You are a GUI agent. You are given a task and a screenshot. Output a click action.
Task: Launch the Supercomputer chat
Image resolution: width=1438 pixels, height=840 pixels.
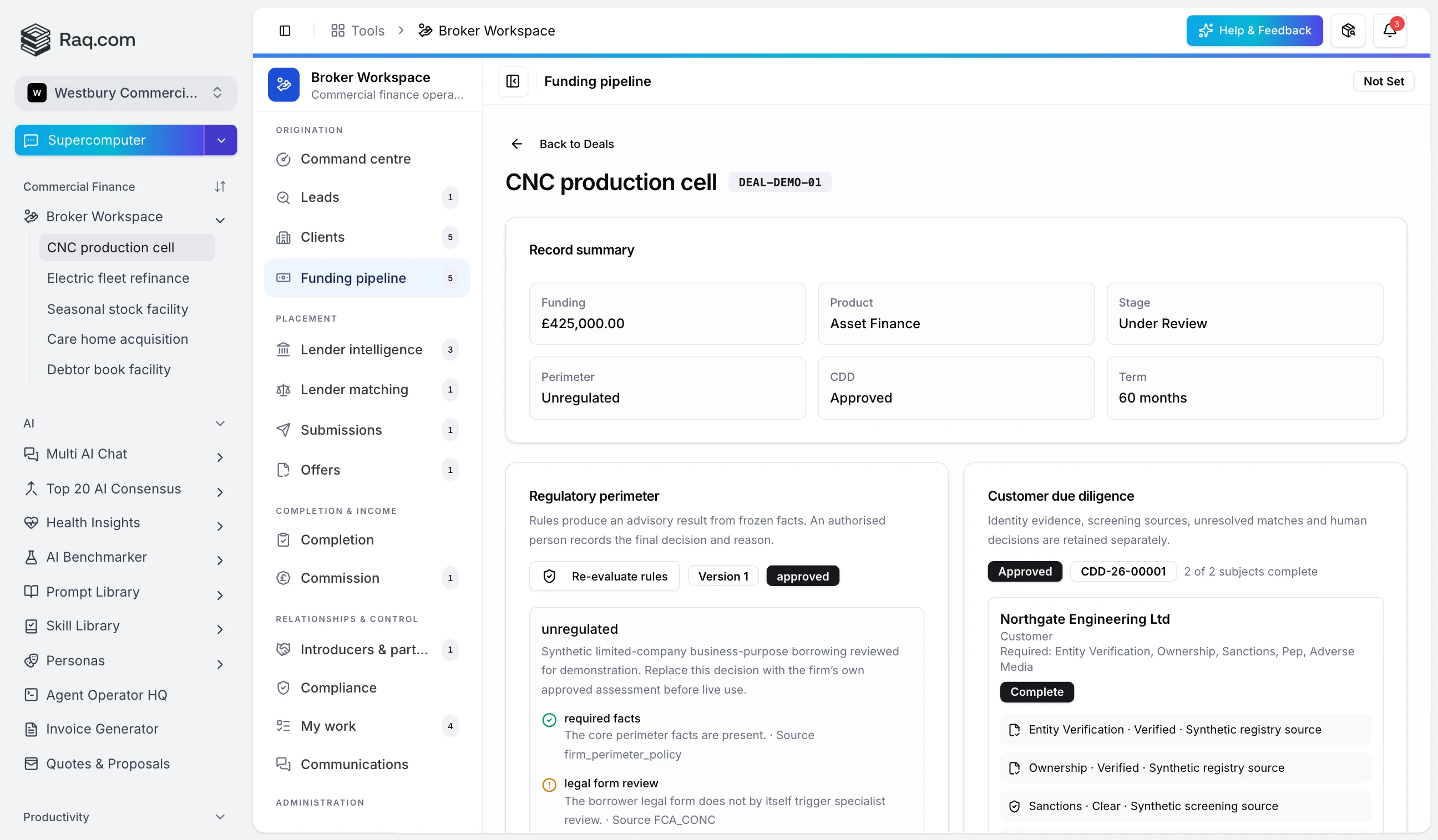(109, 140)
